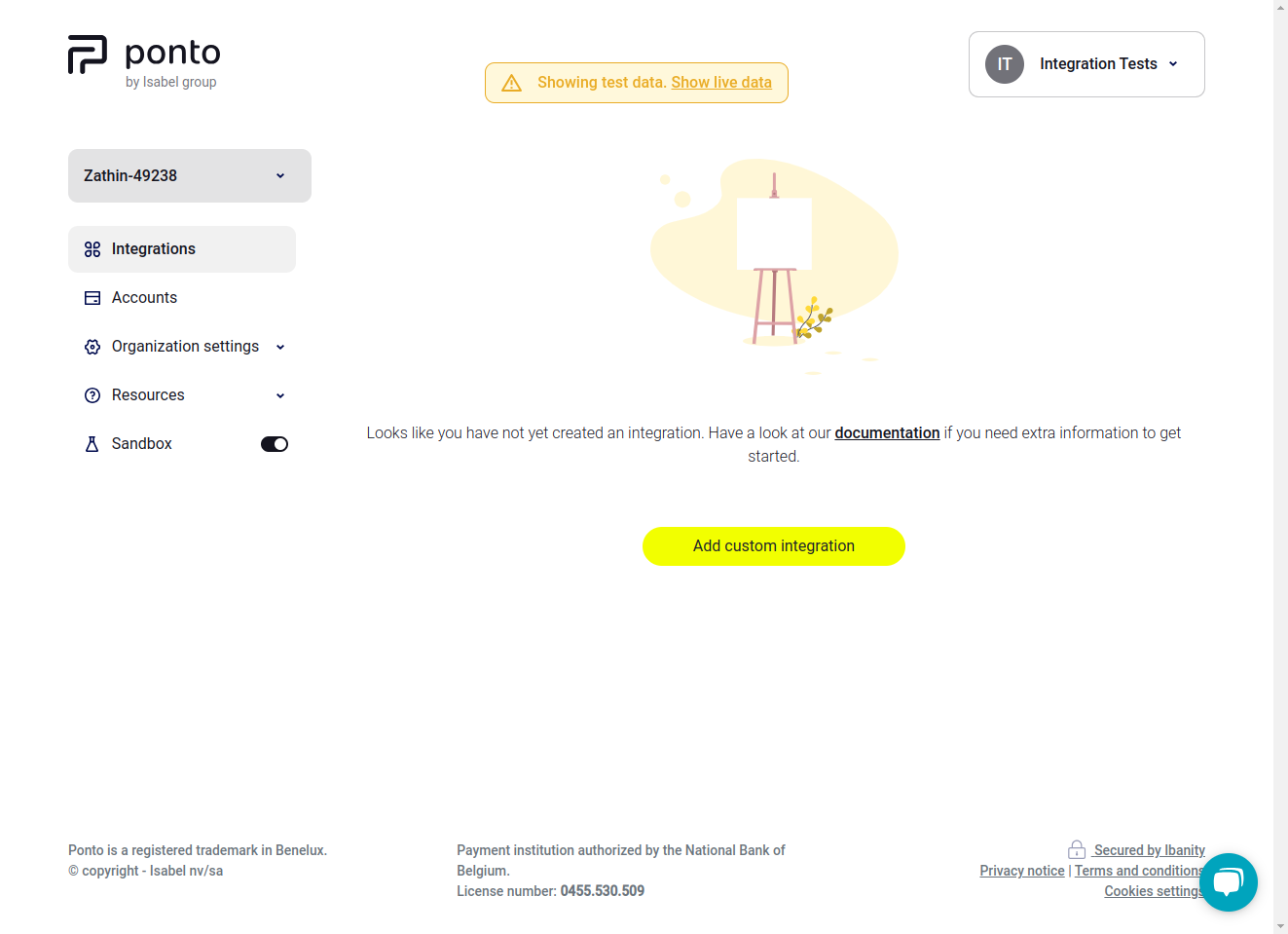Select Integrations in the sidebar
Viewport: 1288px width, 934px height.
click(x=153, y=249)
